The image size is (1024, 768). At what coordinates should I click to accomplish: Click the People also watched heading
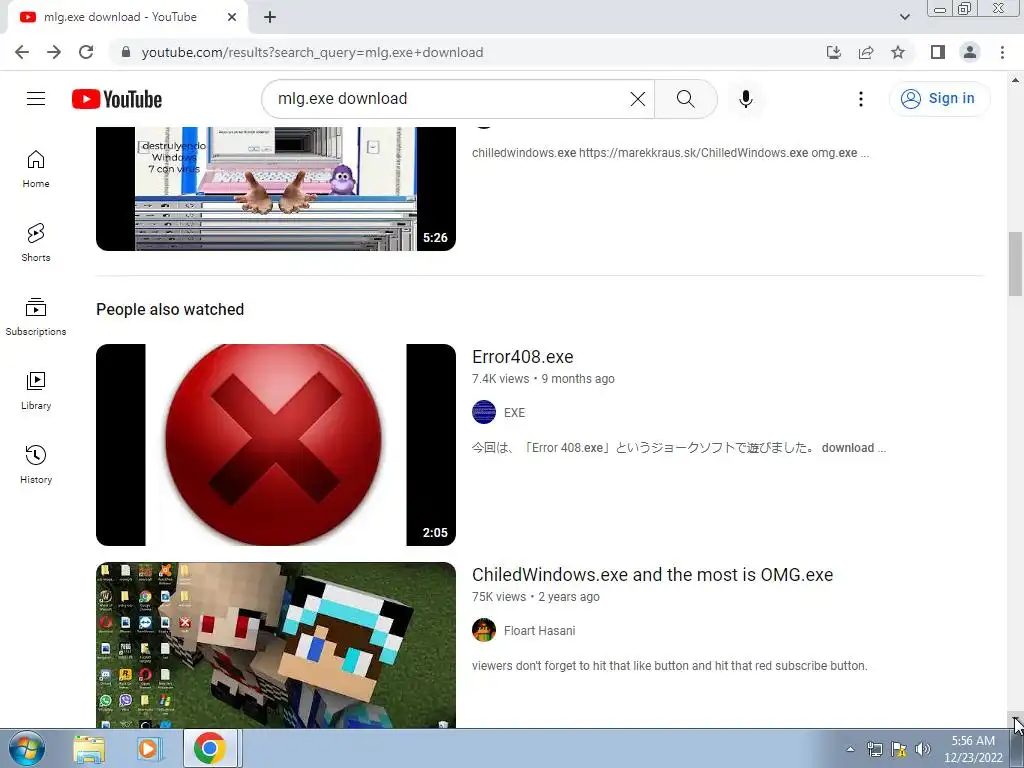[x=170, y=310]
